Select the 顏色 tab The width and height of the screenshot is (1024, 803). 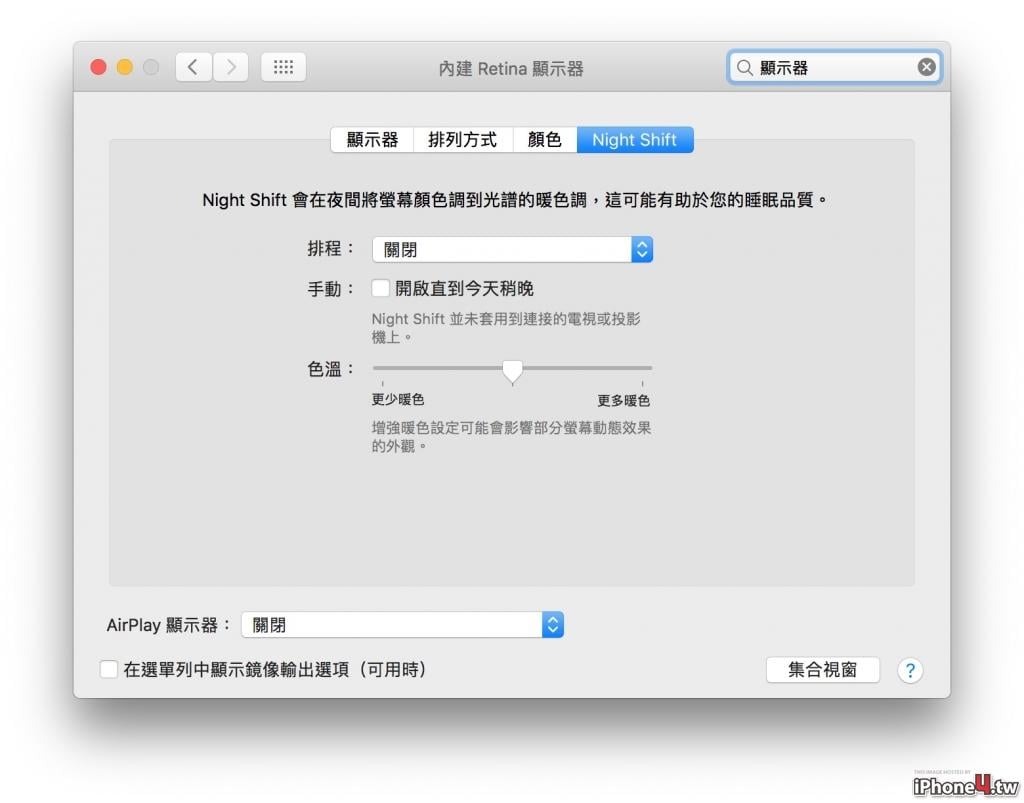[545, 140]
